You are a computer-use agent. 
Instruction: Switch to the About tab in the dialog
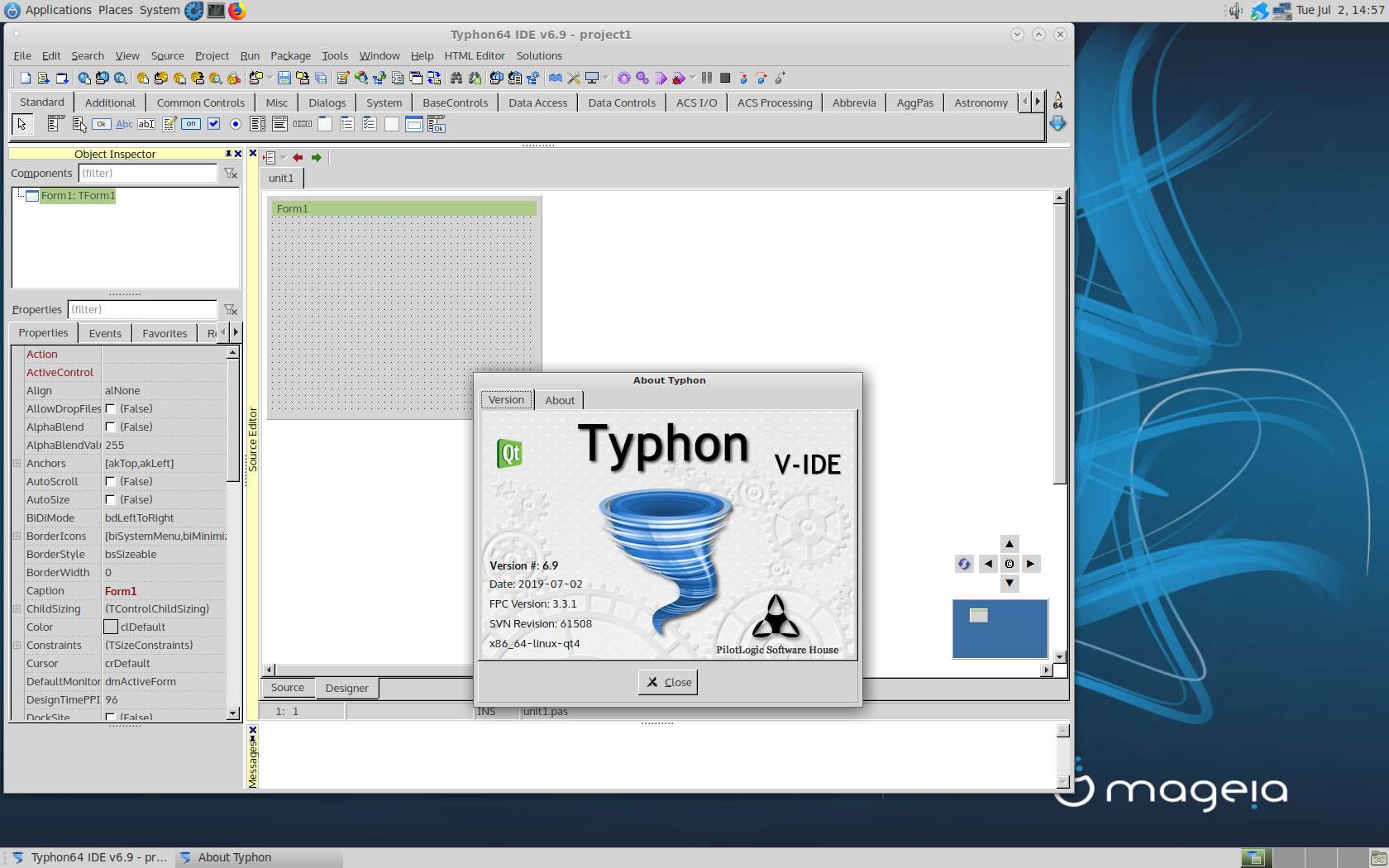560,400
